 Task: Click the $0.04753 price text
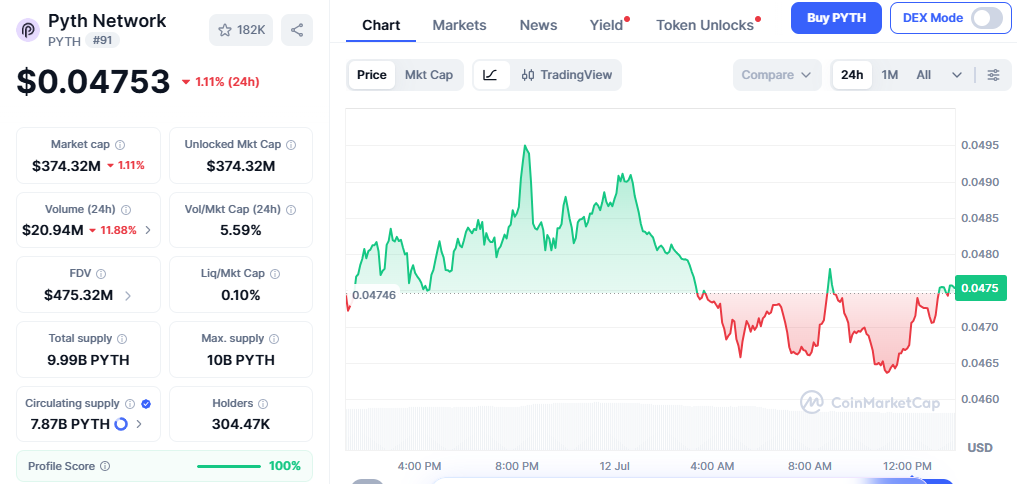(93, 82)
